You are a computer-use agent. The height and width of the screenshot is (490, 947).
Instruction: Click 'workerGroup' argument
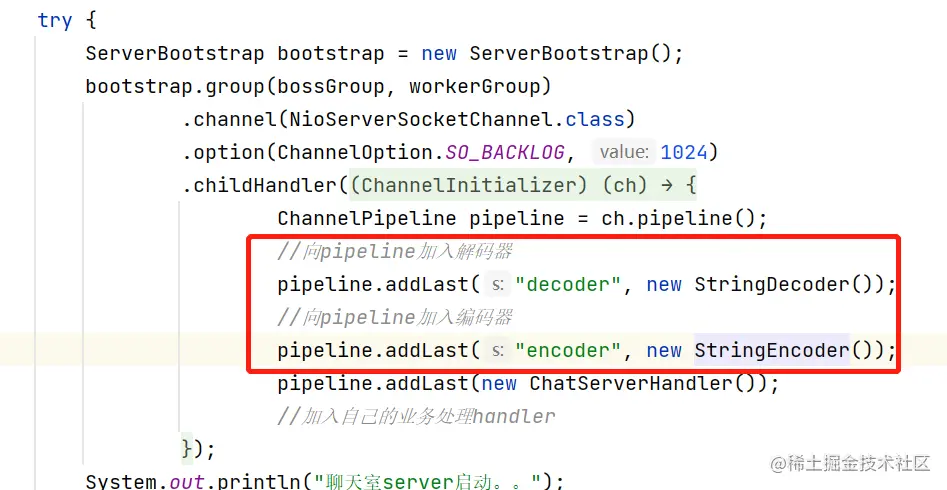474,87
